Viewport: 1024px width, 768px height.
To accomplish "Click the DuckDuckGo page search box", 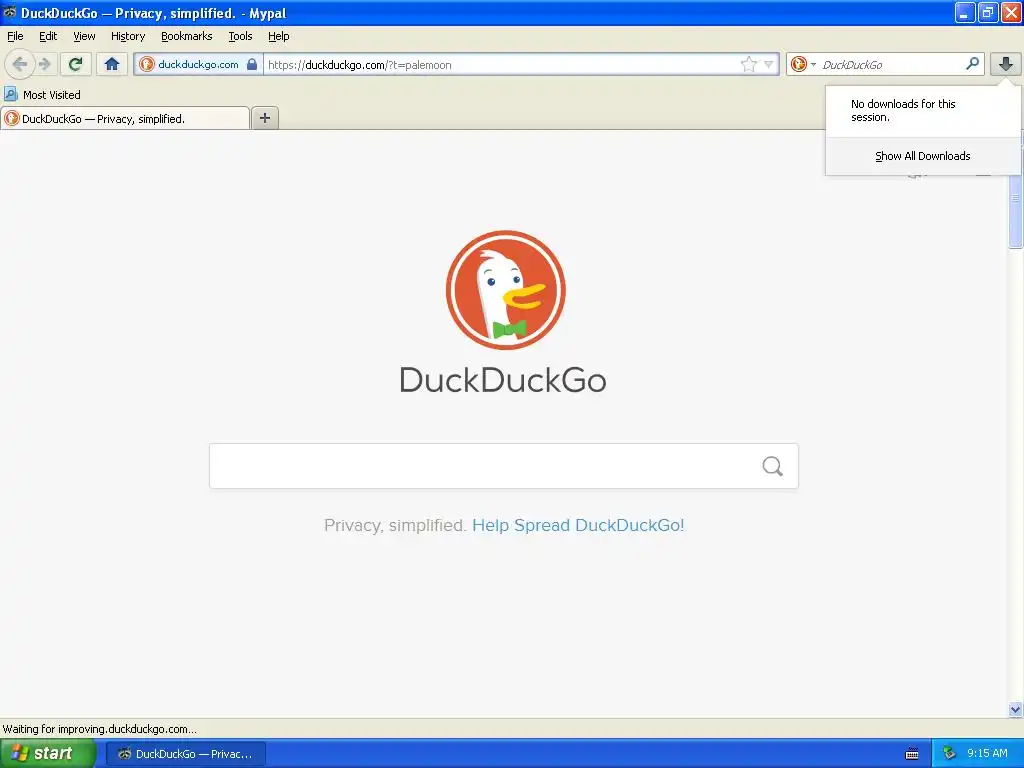I will tap(504, 466).
